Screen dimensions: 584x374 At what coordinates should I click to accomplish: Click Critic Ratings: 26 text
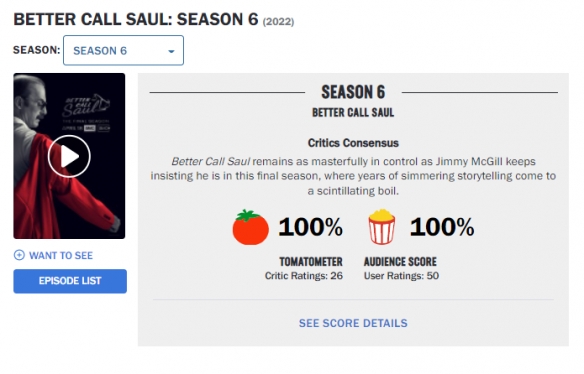304,276
